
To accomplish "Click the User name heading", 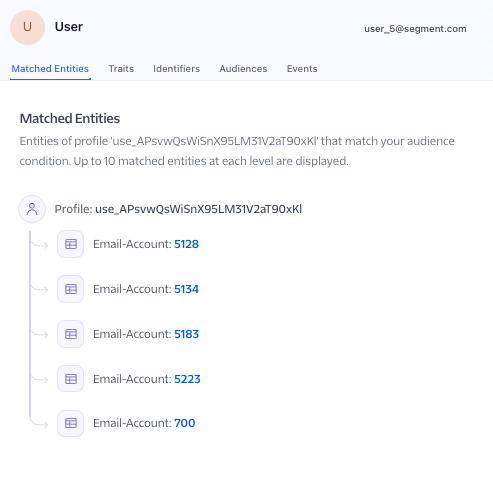I will (x=69, y=27).
